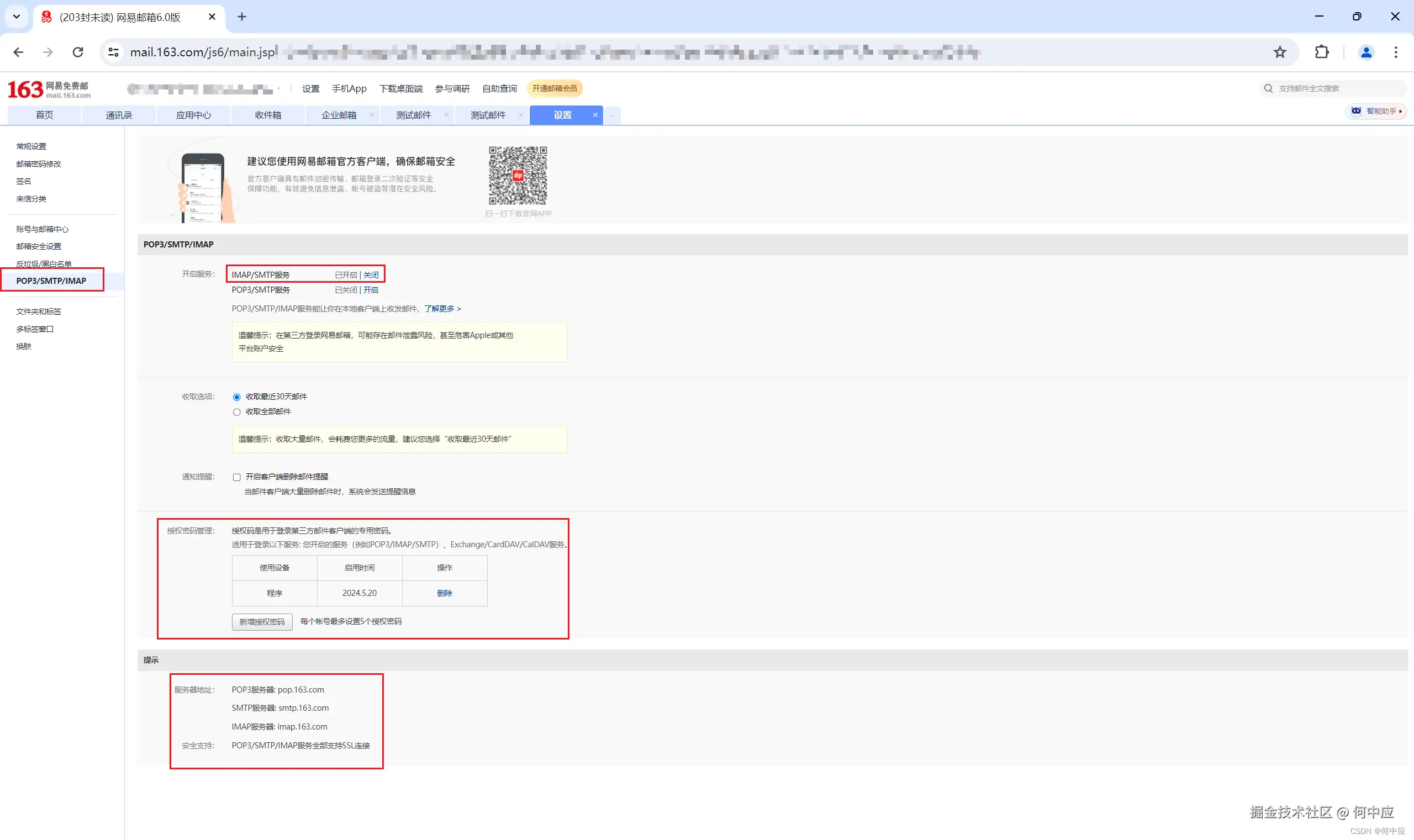Open the browser extensions puzzle icon
Viewport: 1414px width, 840px height.
1322,52
